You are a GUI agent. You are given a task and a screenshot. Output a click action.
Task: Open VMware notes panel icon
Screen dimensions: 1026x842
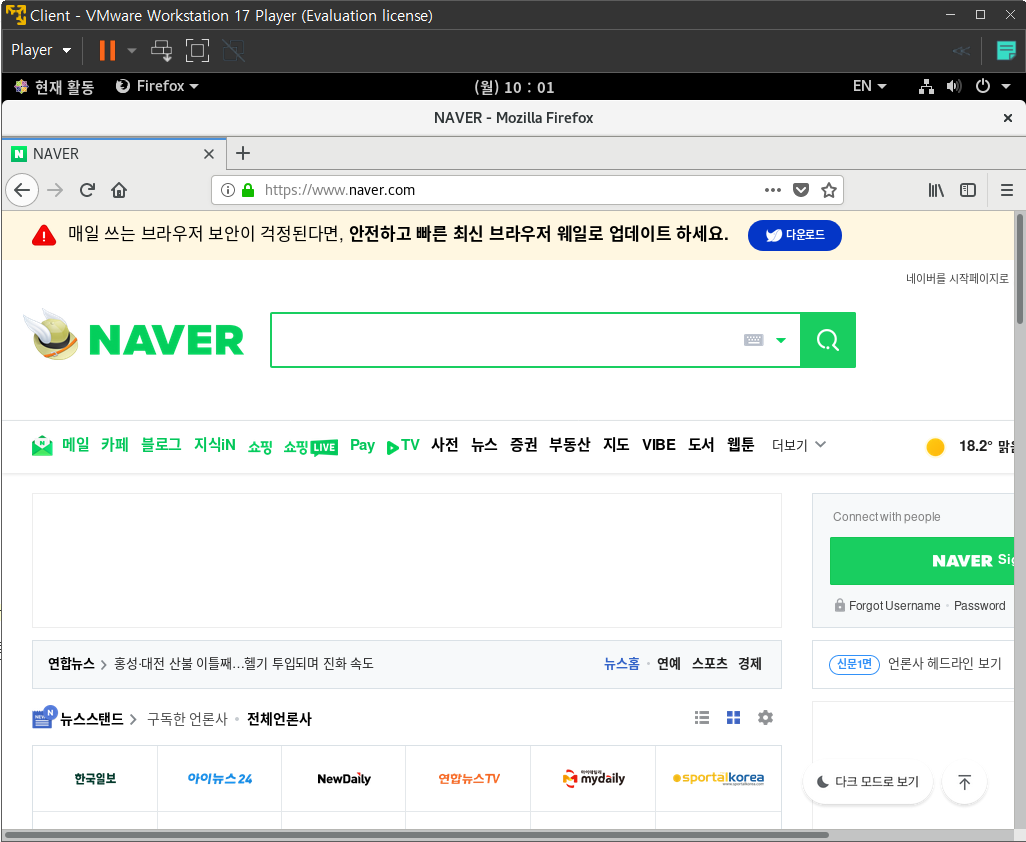pyautogui.click(x=1006, y=50)
